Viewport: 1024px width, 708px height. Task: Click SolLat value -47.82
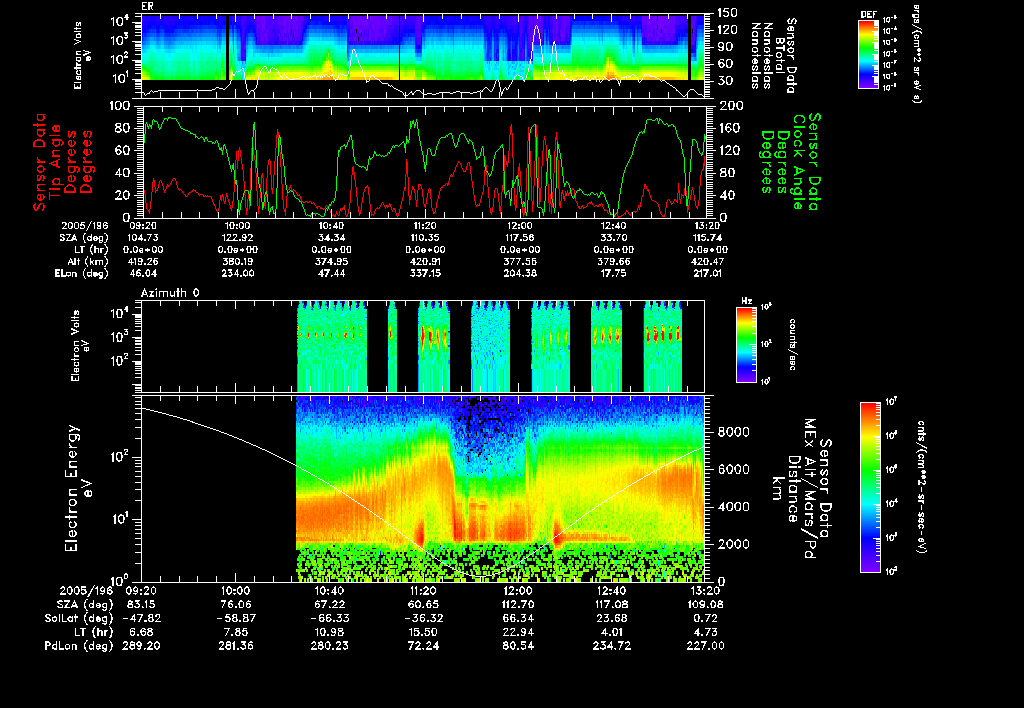[141, 619]
